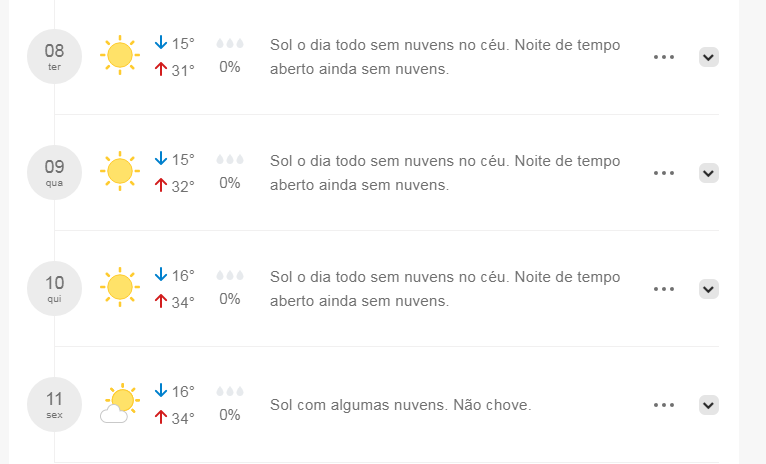Viewport: 766px width, 464px height.
Task: Expand the forecast details for day 08
Action: [708, 57]
